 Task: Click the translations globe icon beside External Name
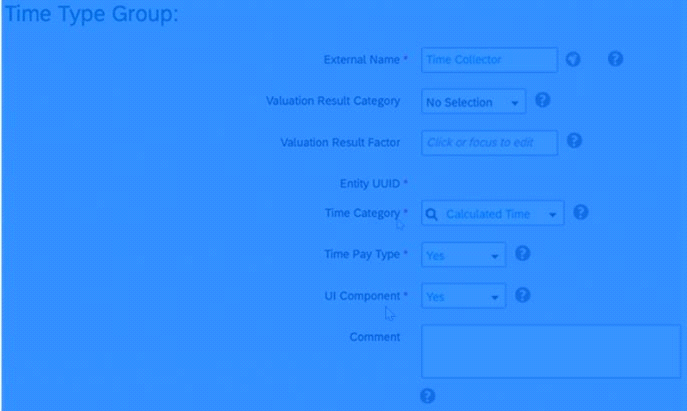coord(573,59)
